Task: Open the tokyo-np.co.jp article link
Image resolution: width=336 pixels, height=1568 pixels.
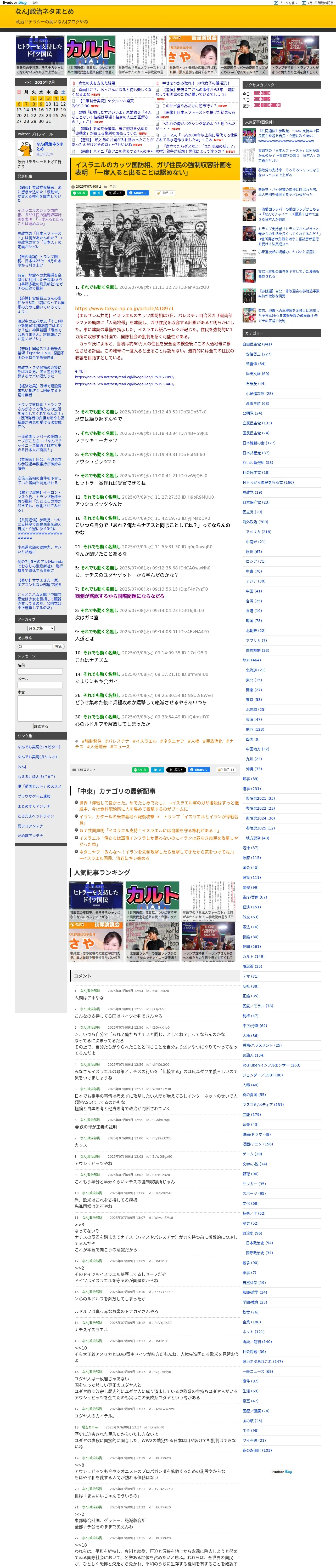Action: 124,309
